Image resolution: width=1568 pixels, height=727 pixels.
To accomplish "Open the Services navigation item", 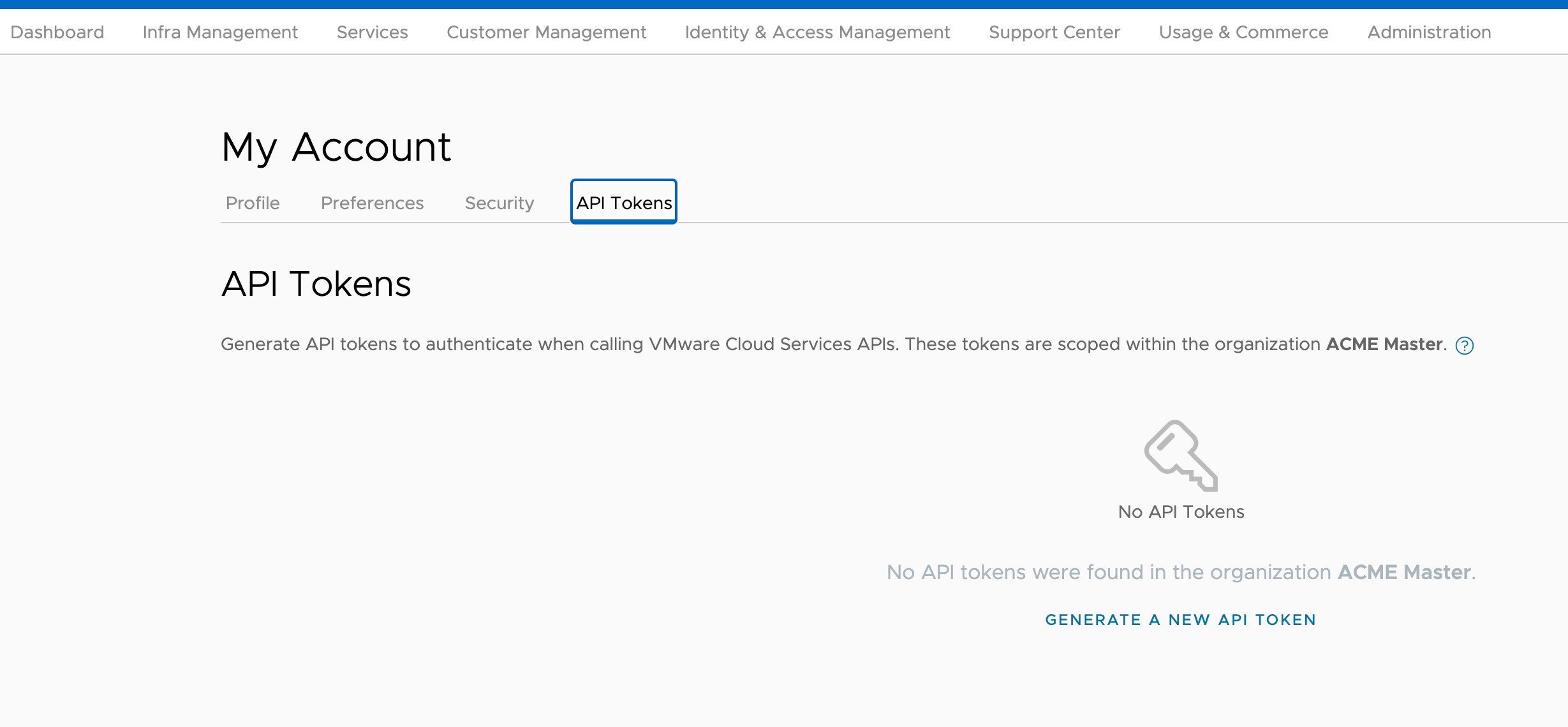I will click(372, 32).
